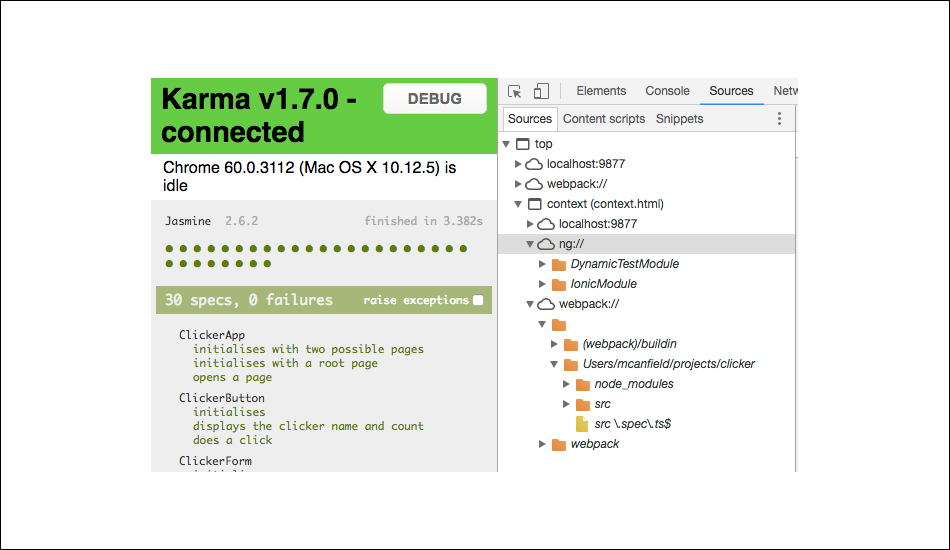Click the (webpack)/buildin folder icon

(571, 345)
